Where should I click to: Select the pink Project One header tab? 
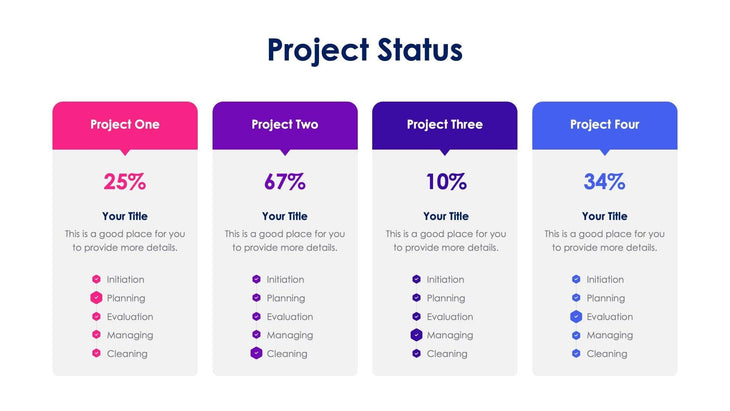tap(125, 125)
